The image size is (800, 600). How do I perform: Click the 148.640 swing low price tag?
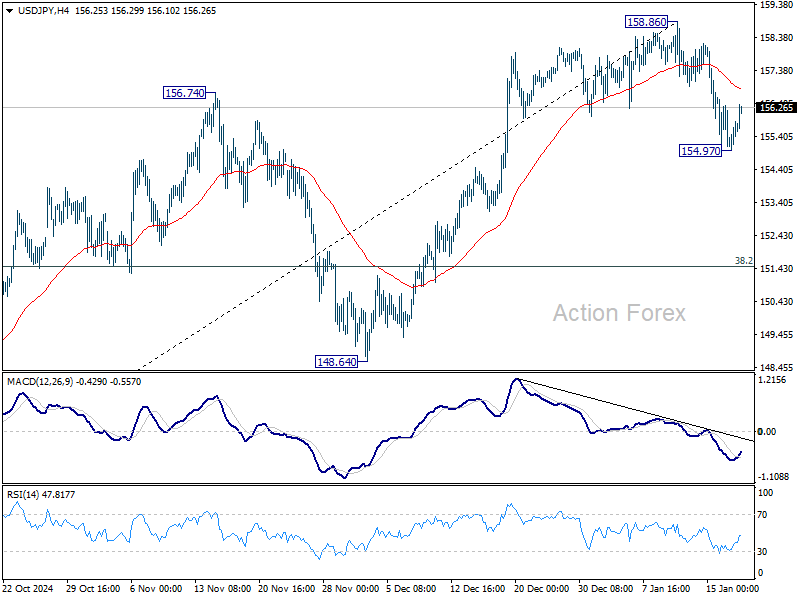click(x=337, y=361)
